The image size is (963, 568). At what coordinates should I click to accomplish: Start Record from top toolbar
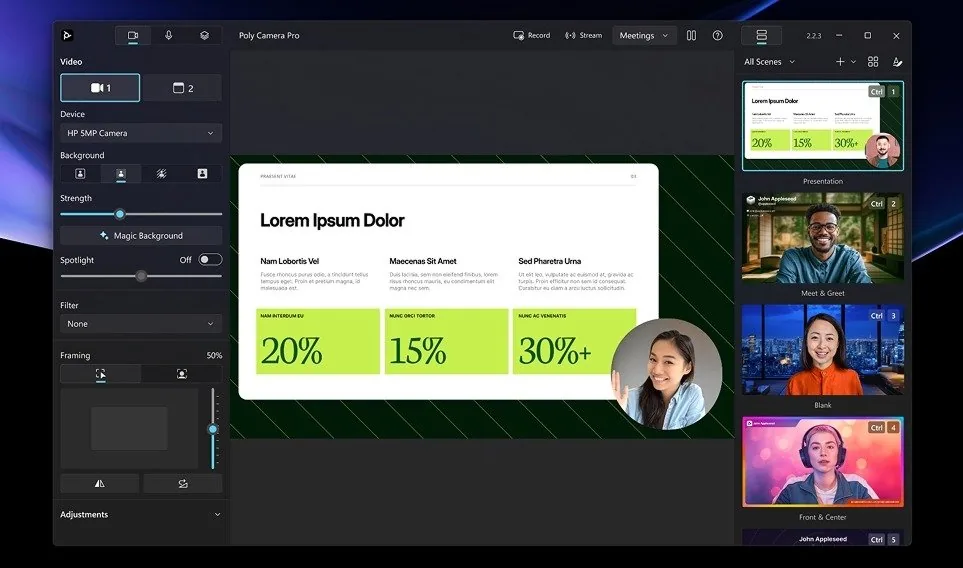[532, 36]
